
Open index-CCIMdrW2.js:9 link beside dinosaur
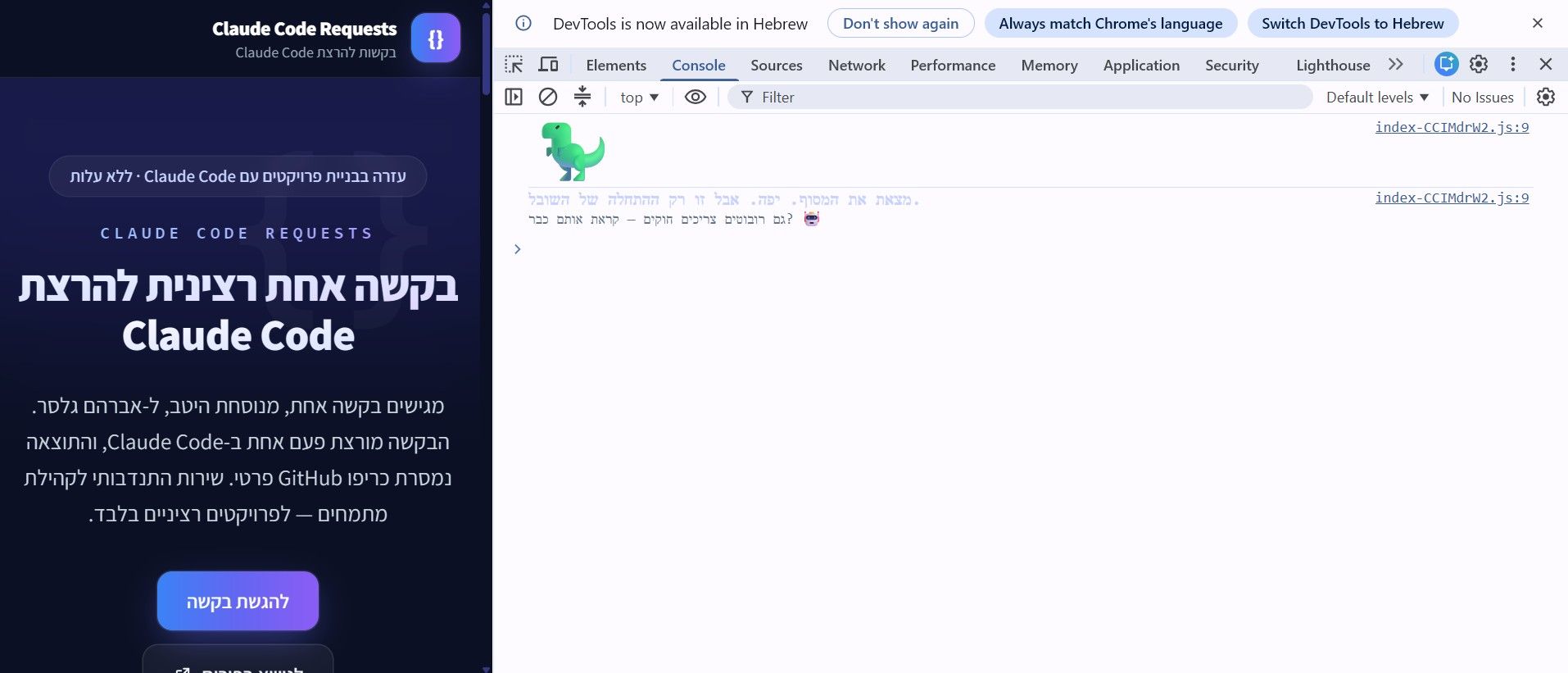(1452, 127)
